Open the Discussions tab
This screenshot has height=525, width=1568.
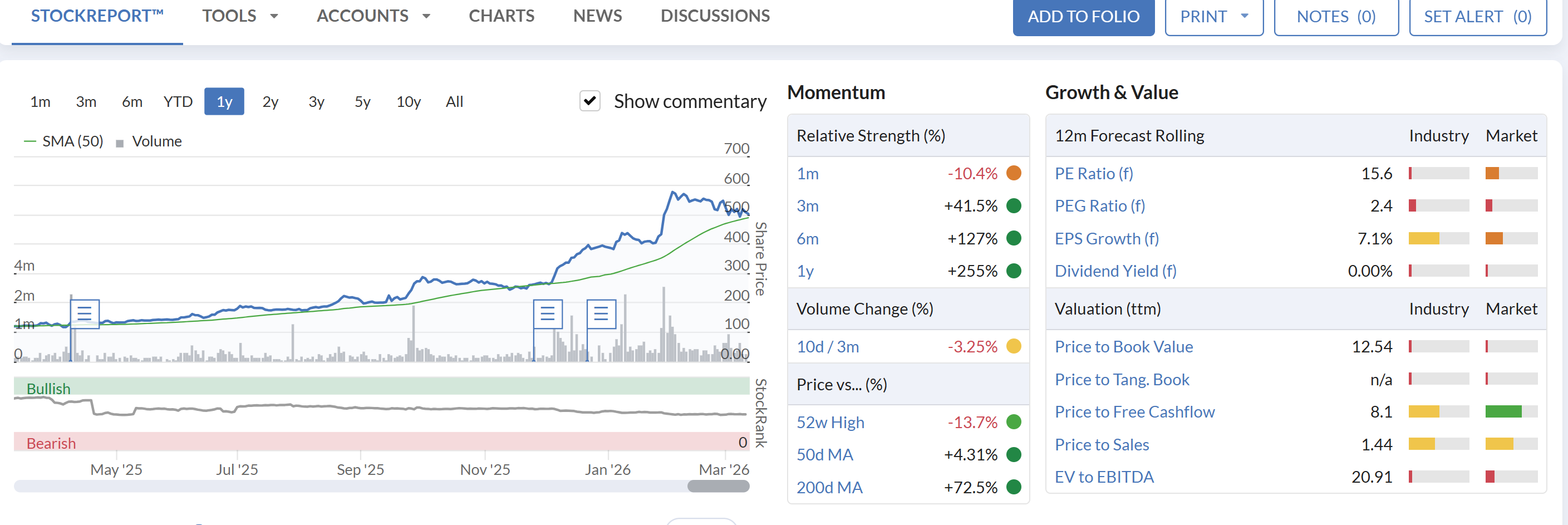715,16
